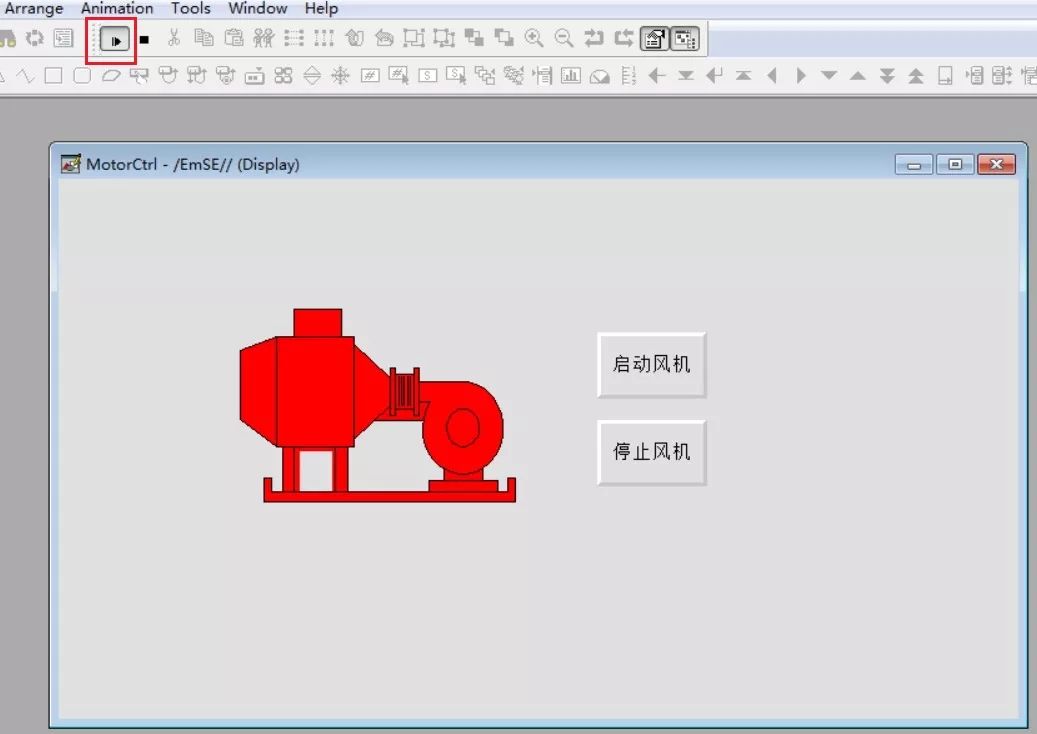Select the Page Down double-triangle tool
The image size is (1037, 734).
(x=887, y=75)
